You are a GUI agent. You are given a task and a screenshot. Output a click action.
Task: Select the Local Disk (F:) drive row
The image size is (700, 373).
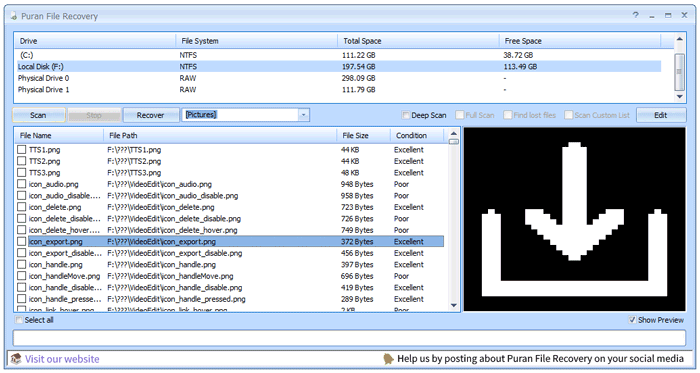[x=339, y=66]
